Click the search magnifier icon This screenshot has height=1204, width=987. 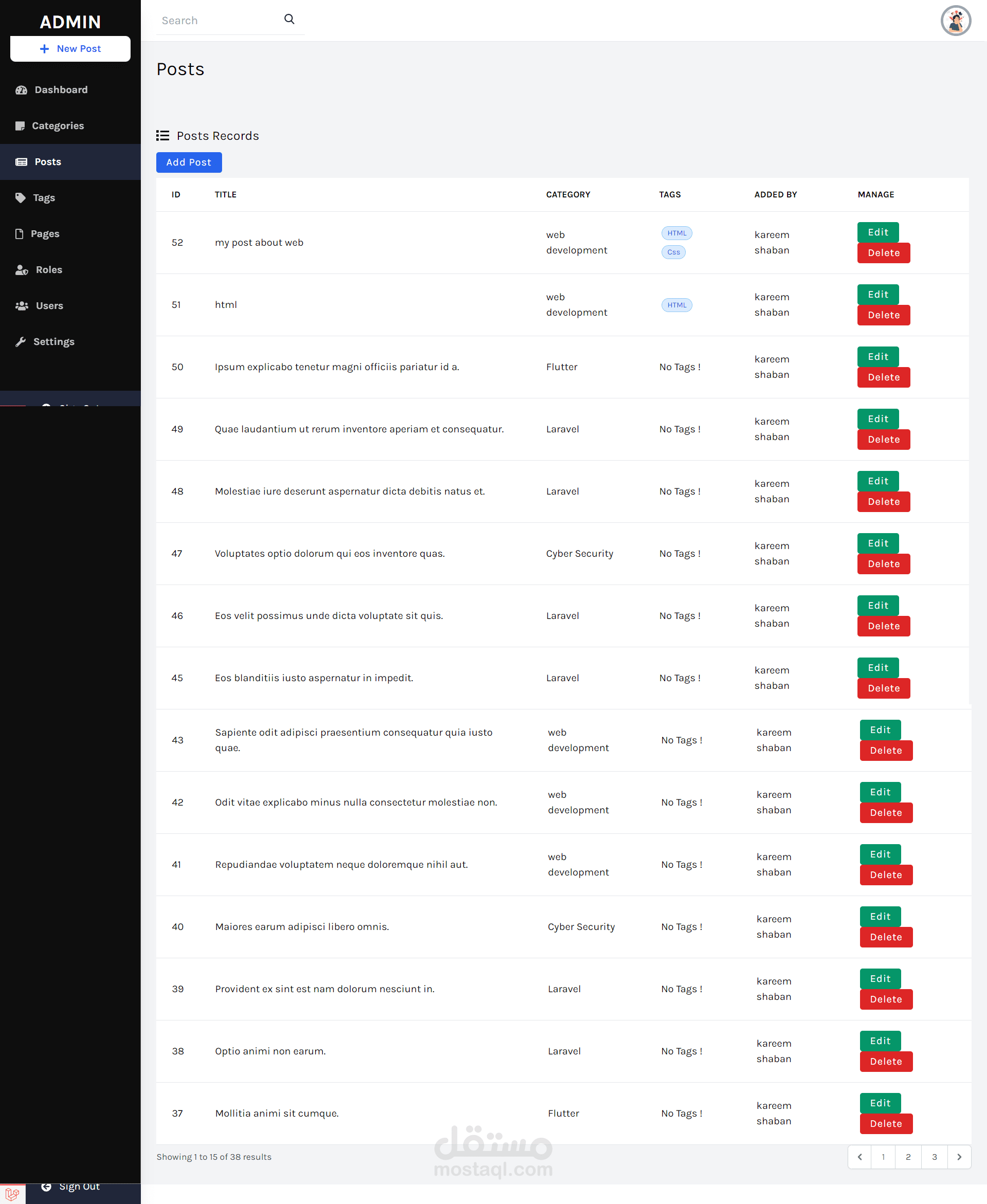click(289, 20)
